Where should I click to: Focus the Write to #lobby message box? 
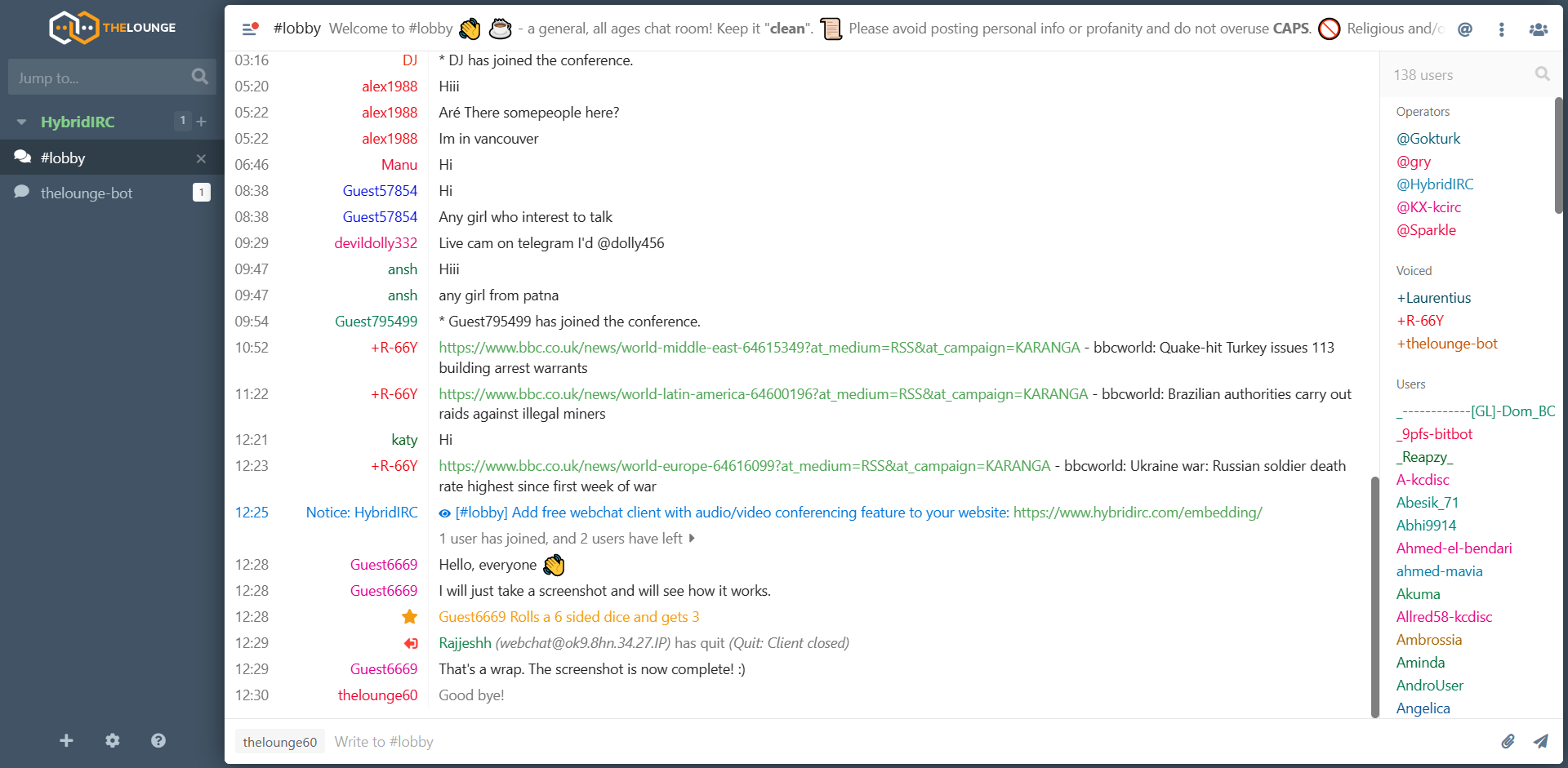906,742
